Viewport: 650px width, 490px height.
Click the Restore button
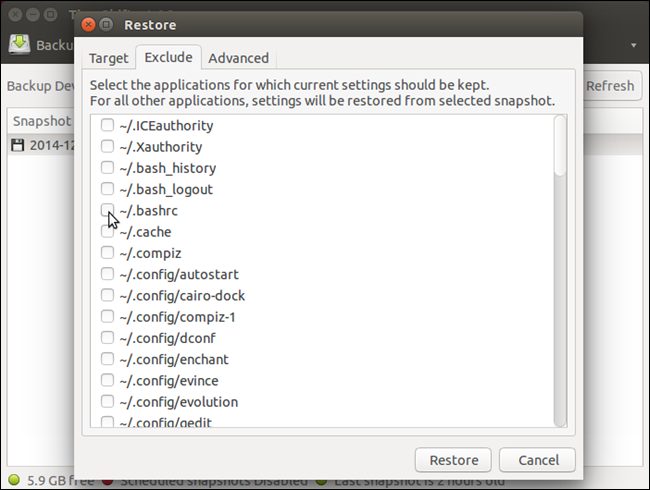[x=453, y=460]
